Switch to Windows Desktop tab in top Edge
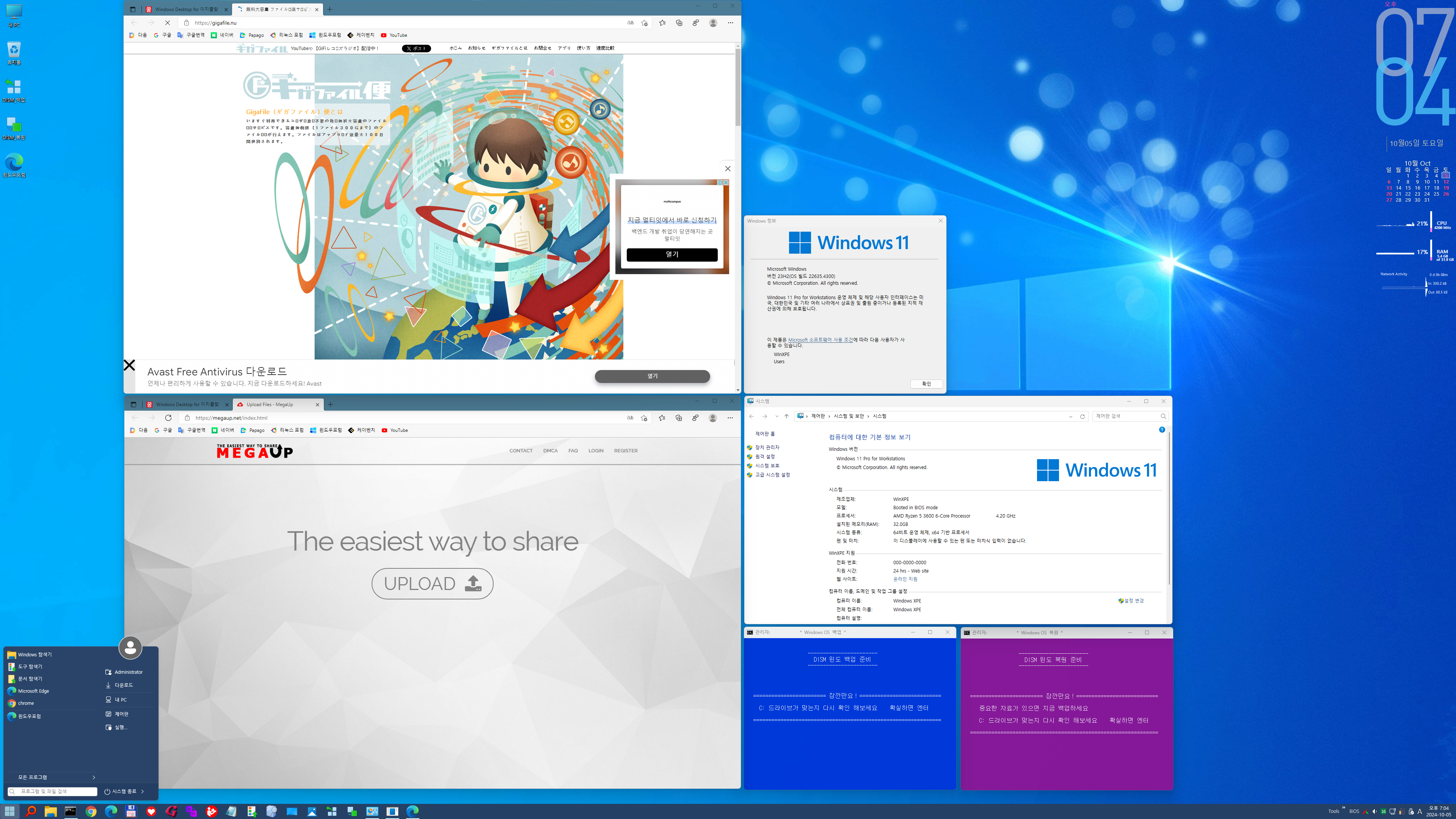1456x819 pixels. [x=186, y=9]
